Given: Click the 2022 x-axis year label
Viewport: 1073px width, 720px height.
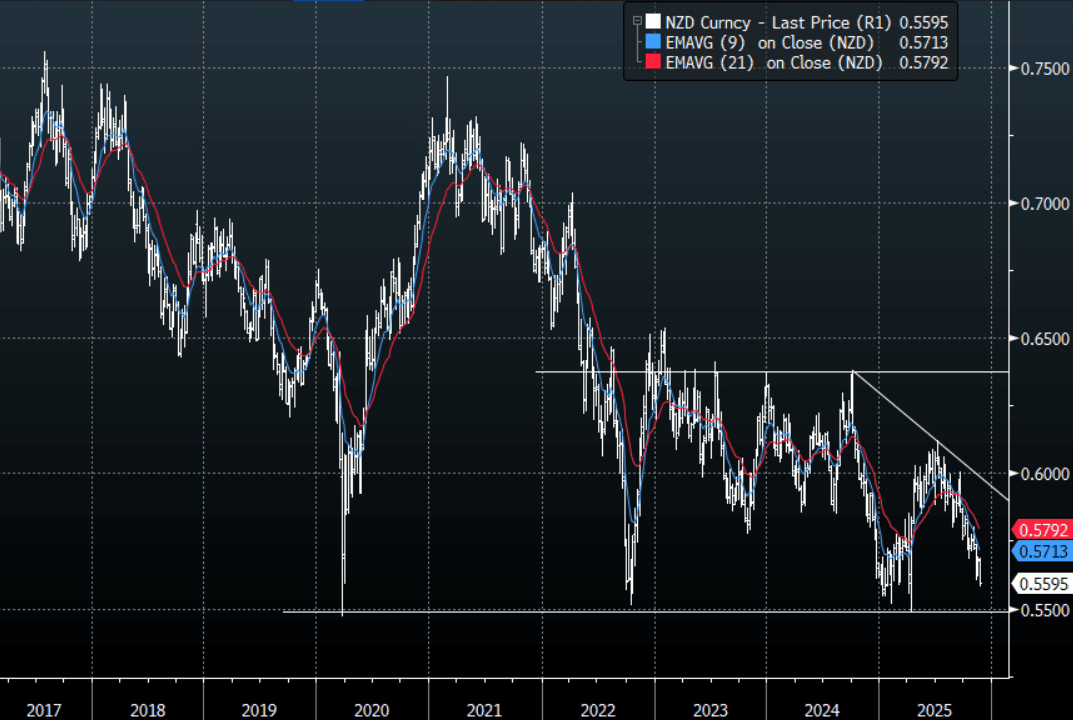Looking at the screenshot, I should click(x=598, y=710).
